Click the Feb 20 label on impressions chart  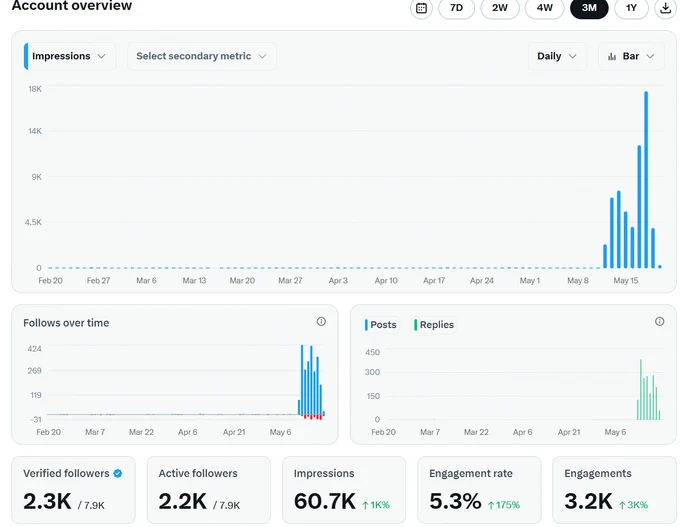pyautogui.click(x=50, y=281)
